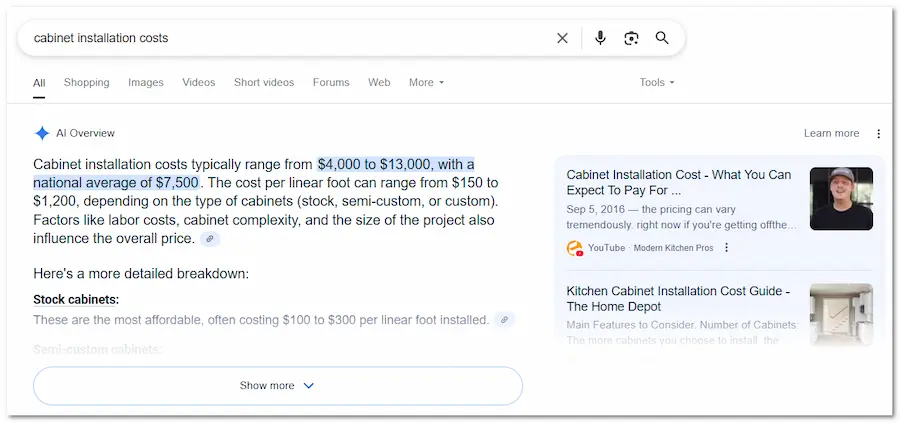Open Google Lens image search icon
The image size is (900, 423).
(x=631, y=38)
